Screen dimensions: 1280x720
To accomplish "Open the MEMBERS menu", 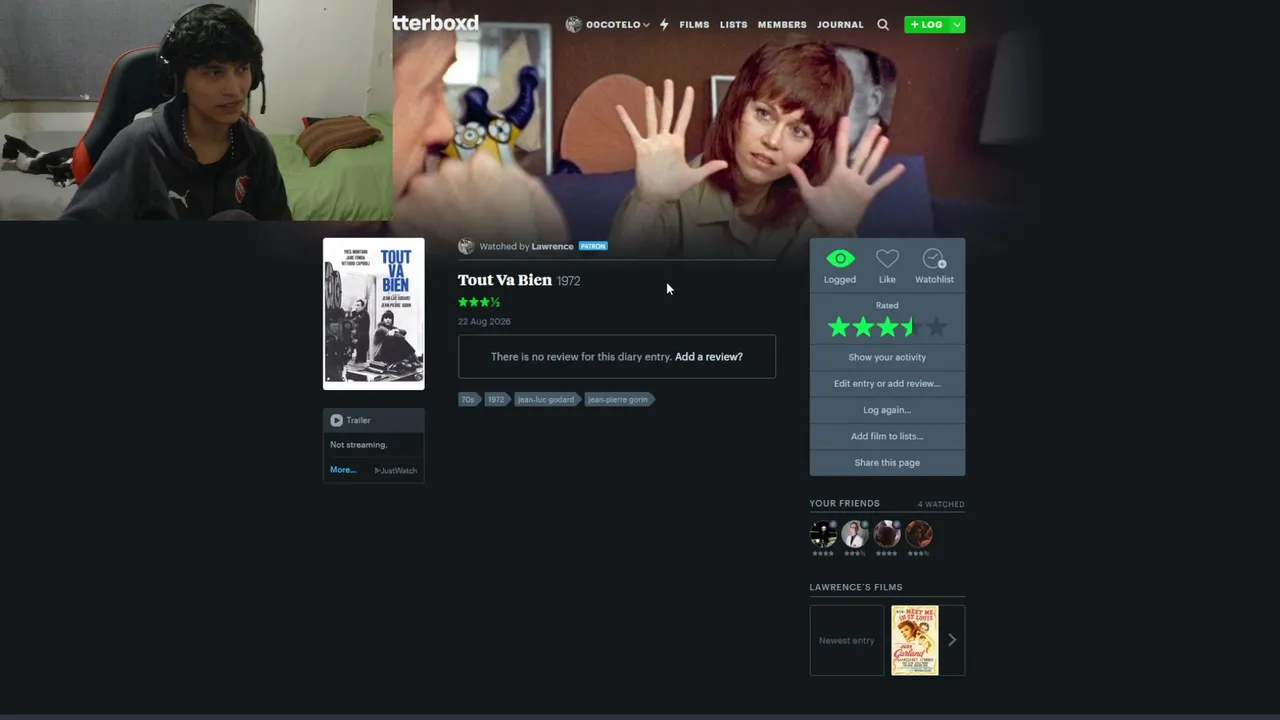I will (782, 24).
